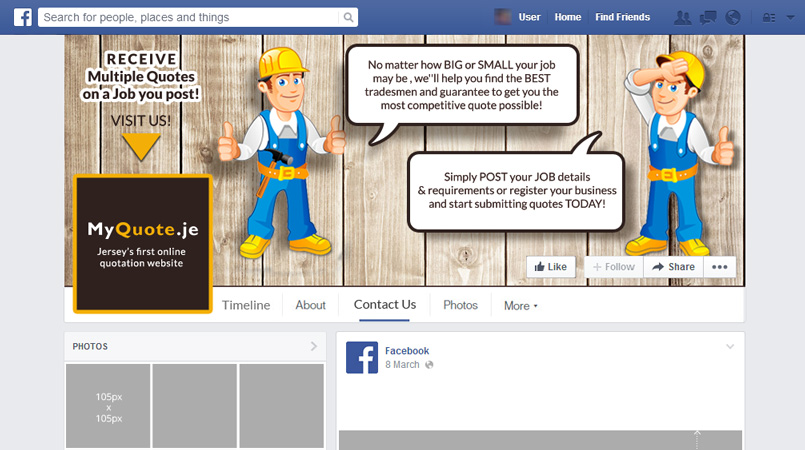
Task: Expand the More tab dropdown
Action: click(x=520, y=306)
